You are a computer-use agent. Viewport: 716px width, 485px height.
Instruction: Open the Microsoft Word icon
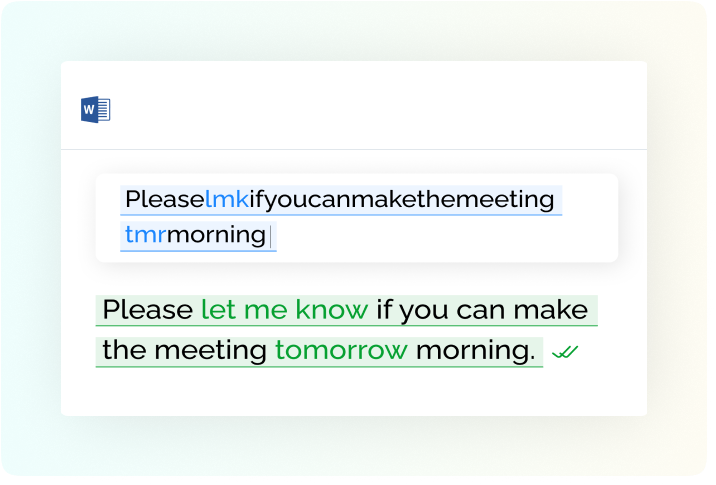[x=95, y=110]
